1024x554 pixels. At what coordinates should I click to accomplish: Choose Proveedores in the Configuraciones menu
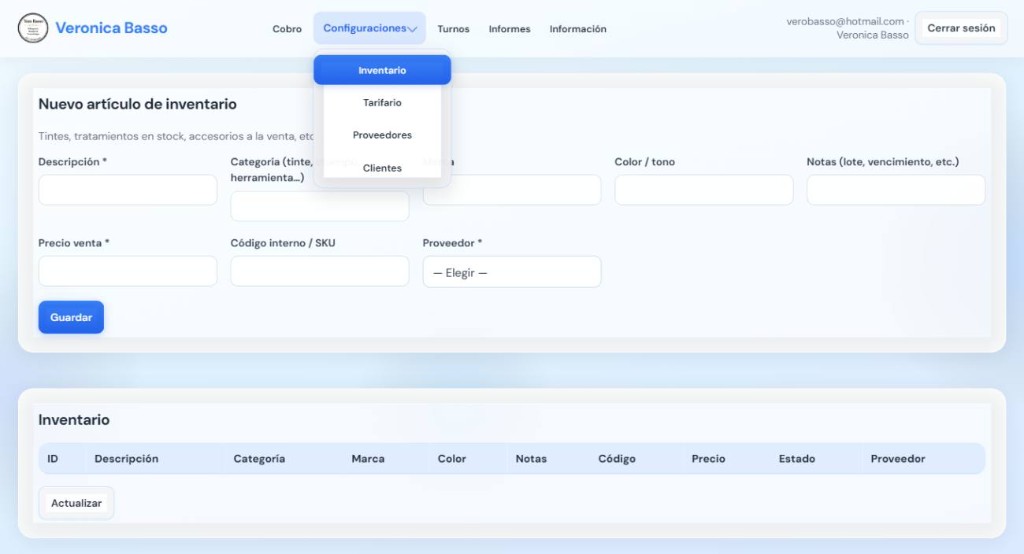point(382,135)
